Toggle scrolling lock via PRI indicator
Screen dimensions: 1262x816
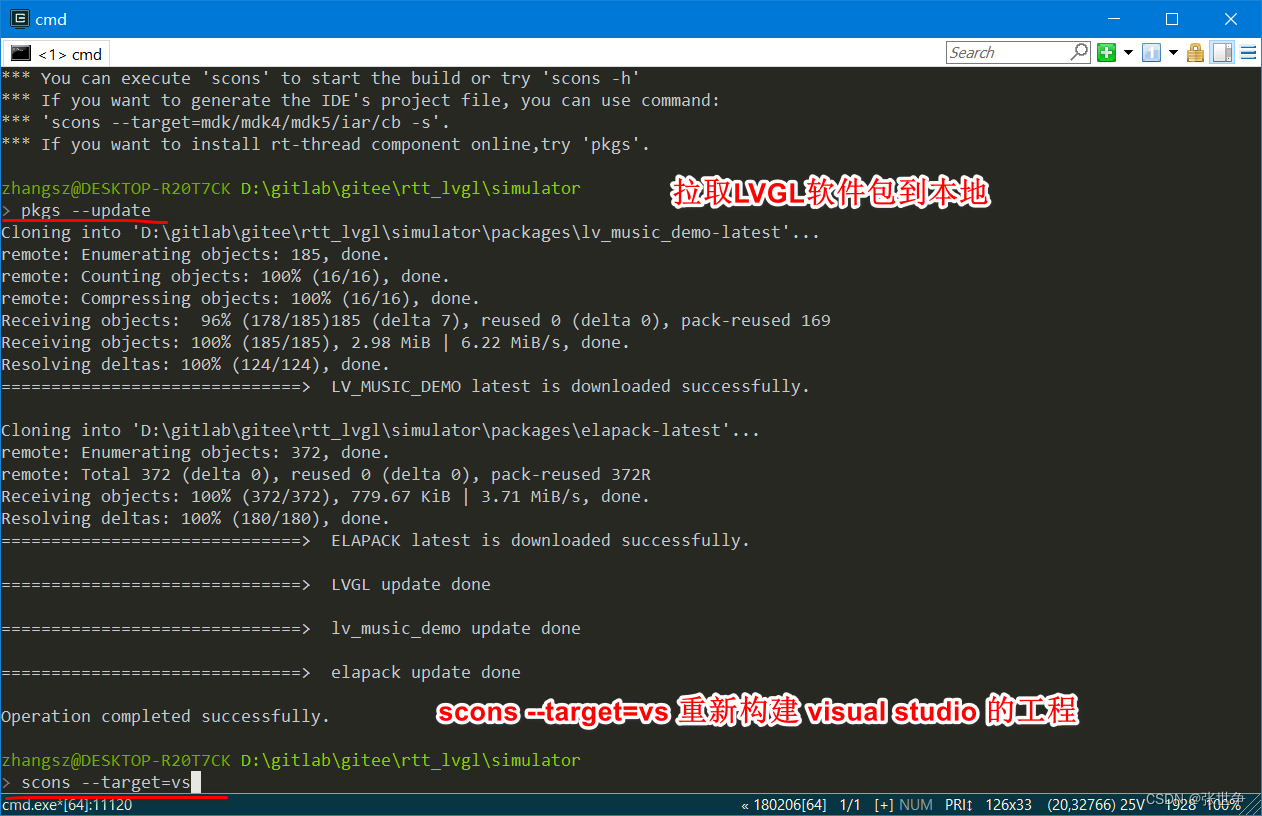[957, 805]
